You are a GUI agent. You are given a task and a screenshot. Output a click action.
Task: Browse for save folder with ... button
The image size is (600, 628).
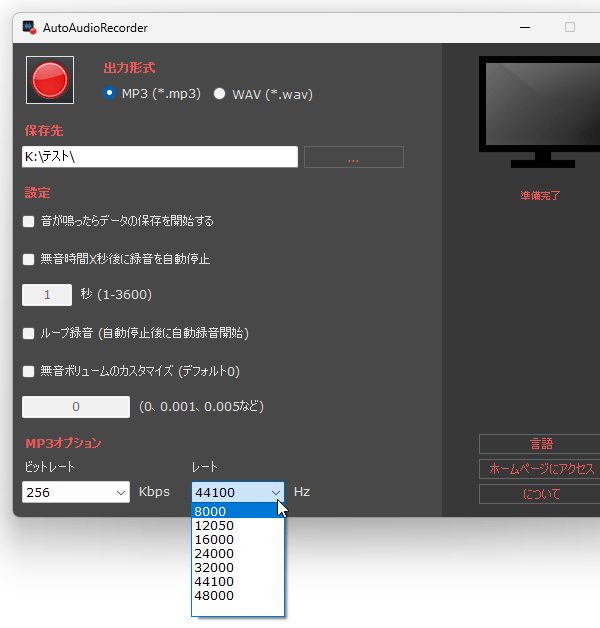354,157
